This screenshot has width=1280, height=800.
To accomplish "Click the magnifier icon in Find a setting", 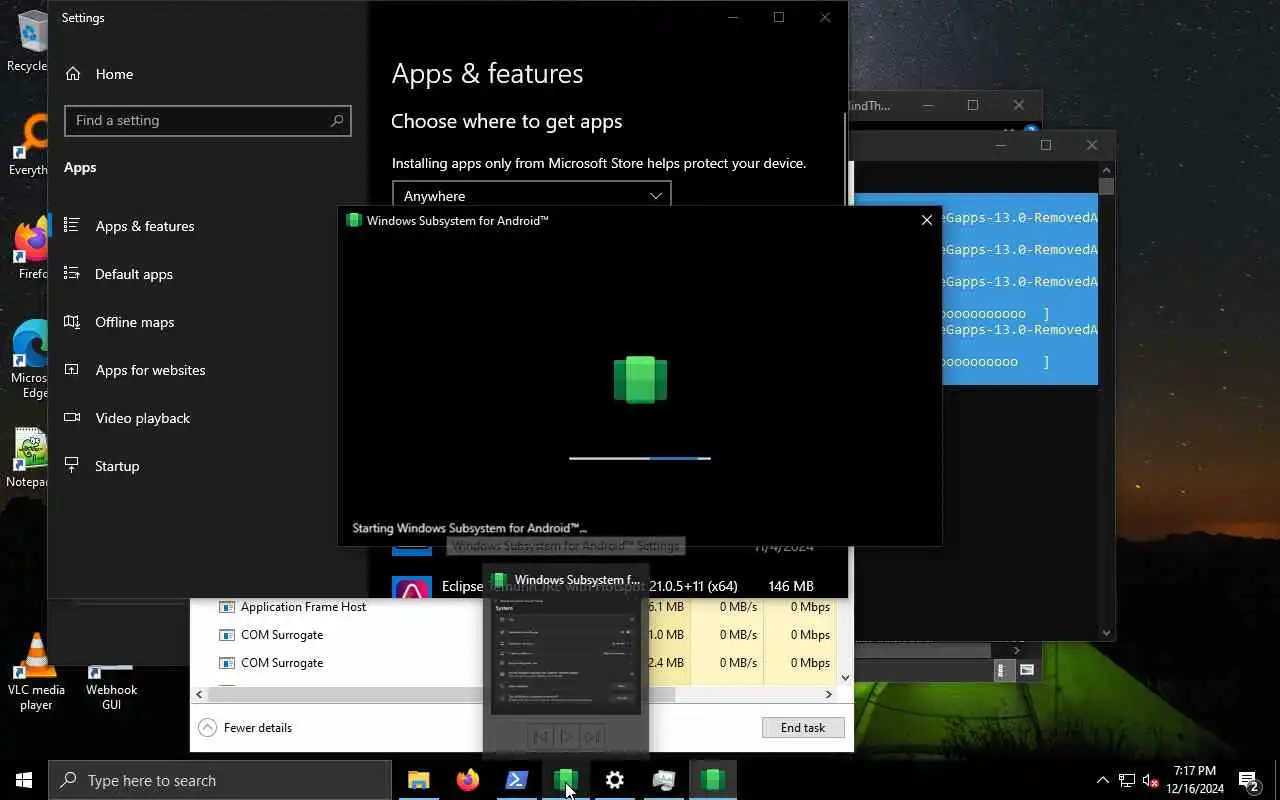I will (337, 120).
